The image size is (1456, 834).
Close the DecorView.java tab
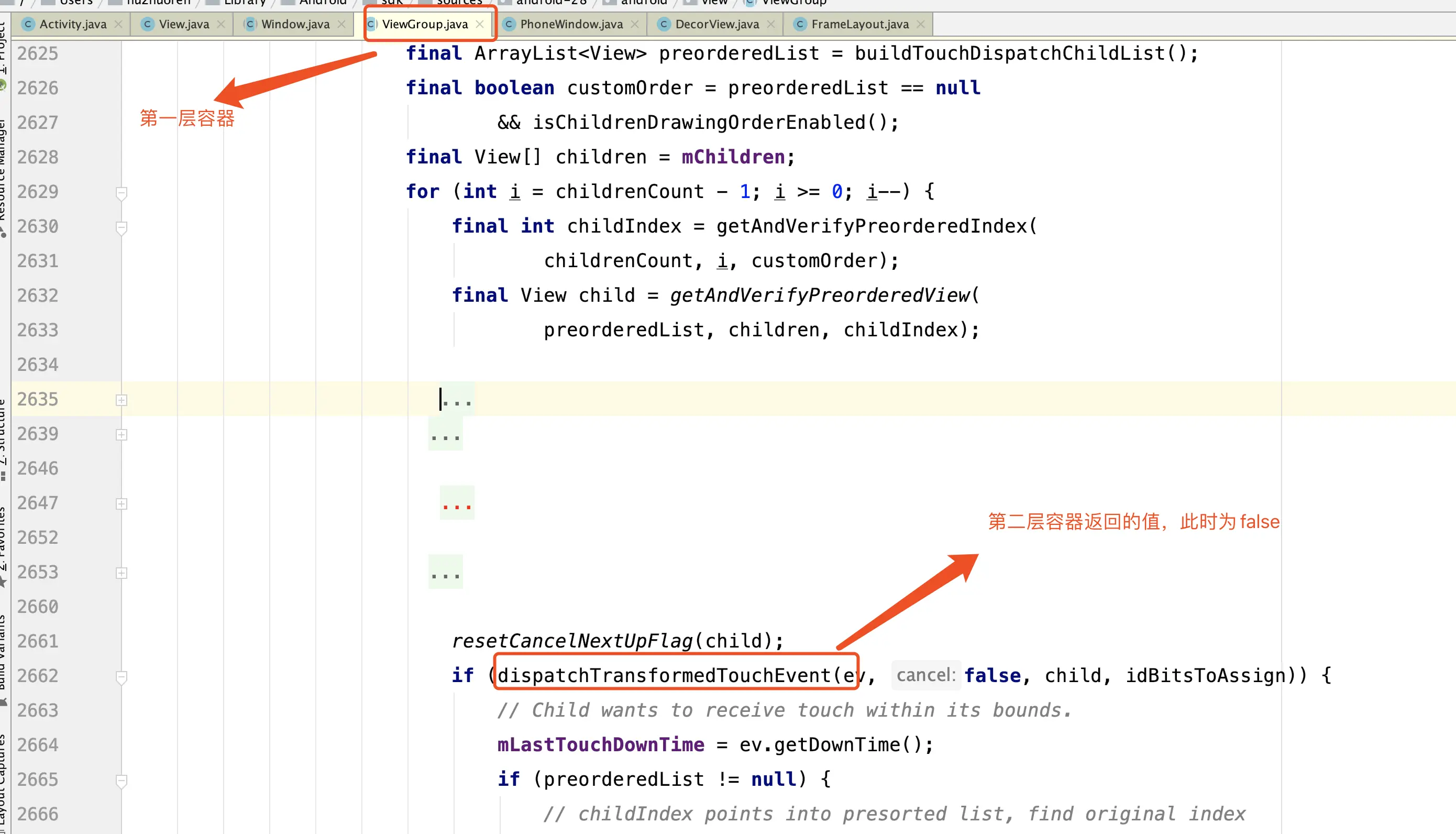770,24
